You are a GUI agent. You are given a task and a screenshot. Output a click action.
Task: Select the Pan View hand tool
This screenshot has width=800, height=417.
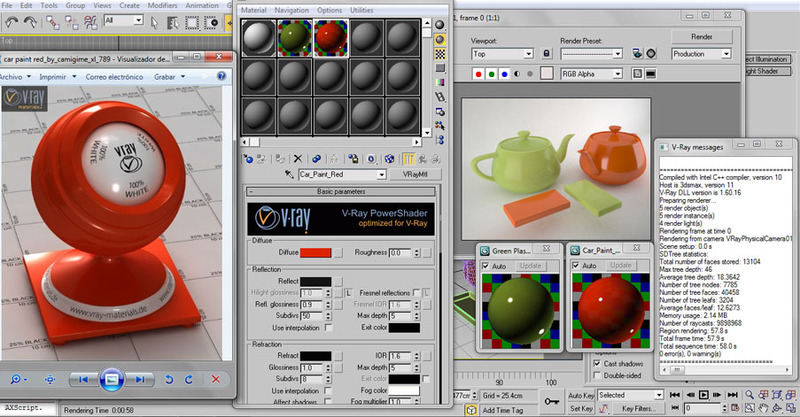click(763, 408)
